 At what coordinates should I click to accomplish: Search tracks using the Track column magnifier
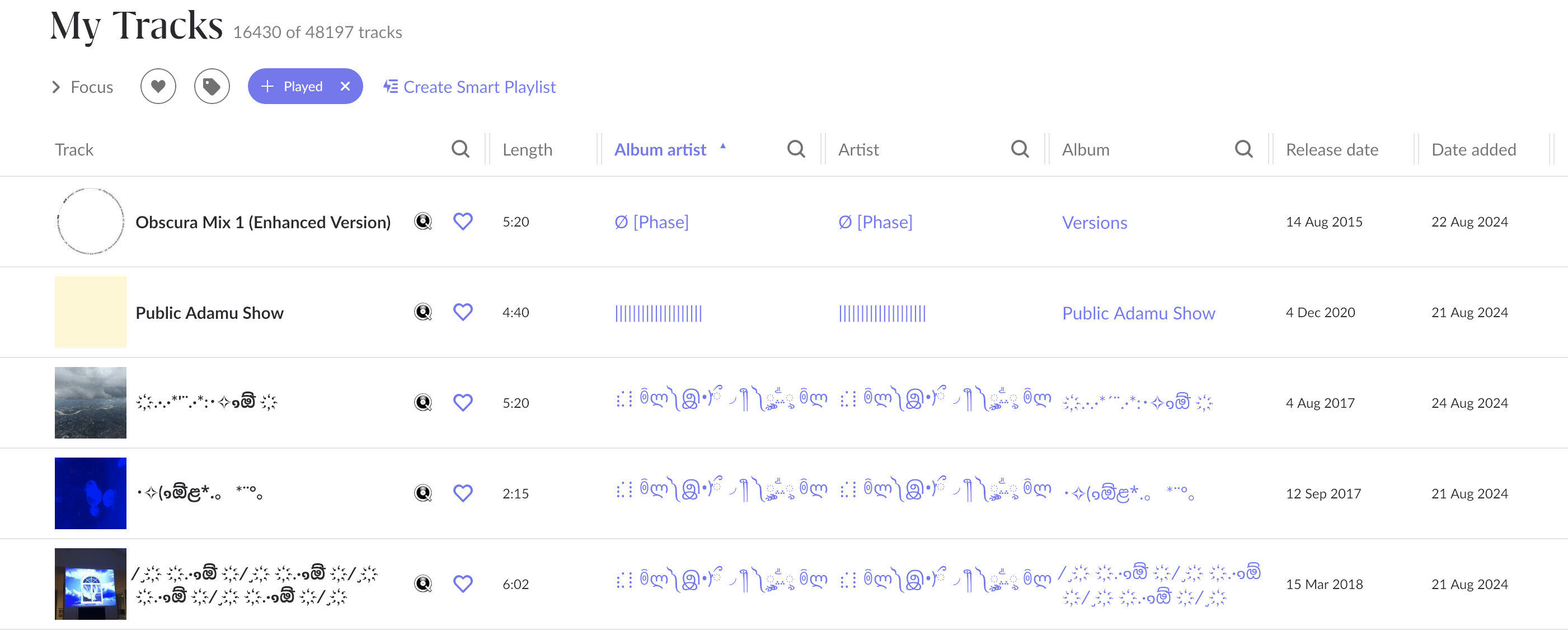[x=460, y=149]
